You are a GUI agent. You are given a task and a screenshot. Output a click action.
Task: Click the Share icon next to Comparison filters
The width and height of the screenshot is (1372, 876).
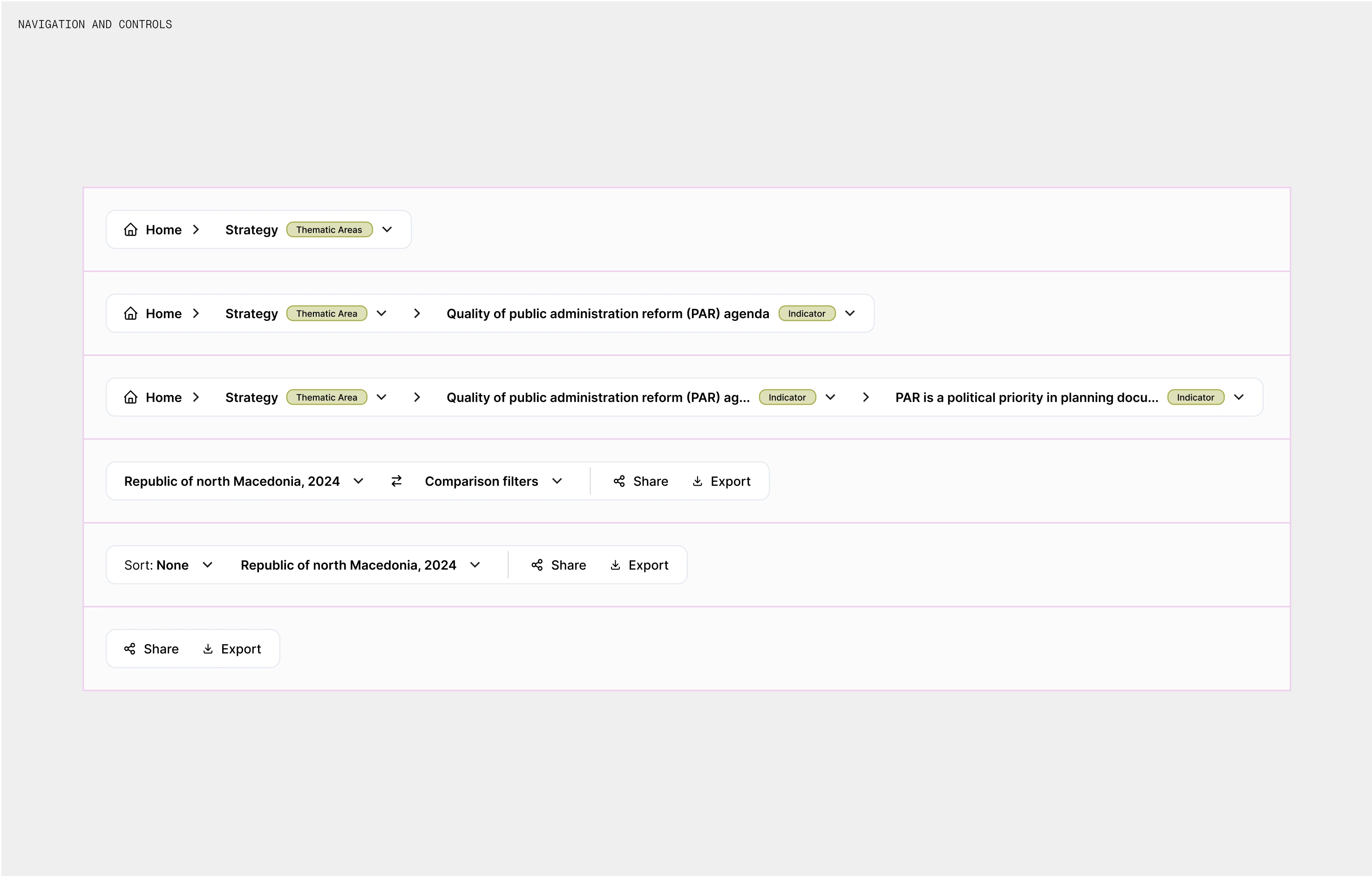pyautogui.click(x=619, y=481)
